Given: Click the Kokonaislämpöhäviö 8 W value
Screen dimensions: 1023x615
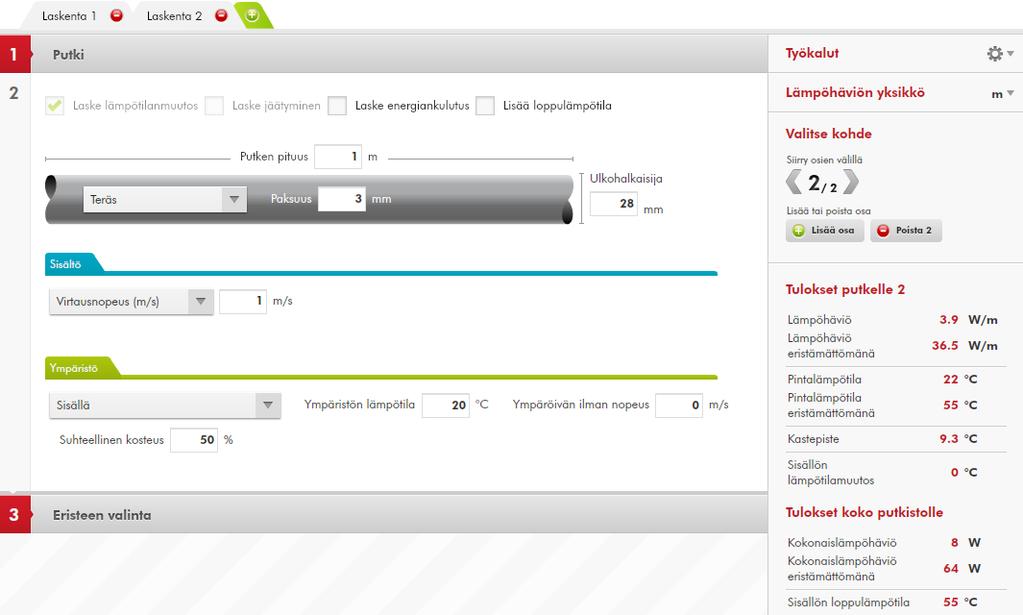Looking at the screenshot, I should coord(954,543).
